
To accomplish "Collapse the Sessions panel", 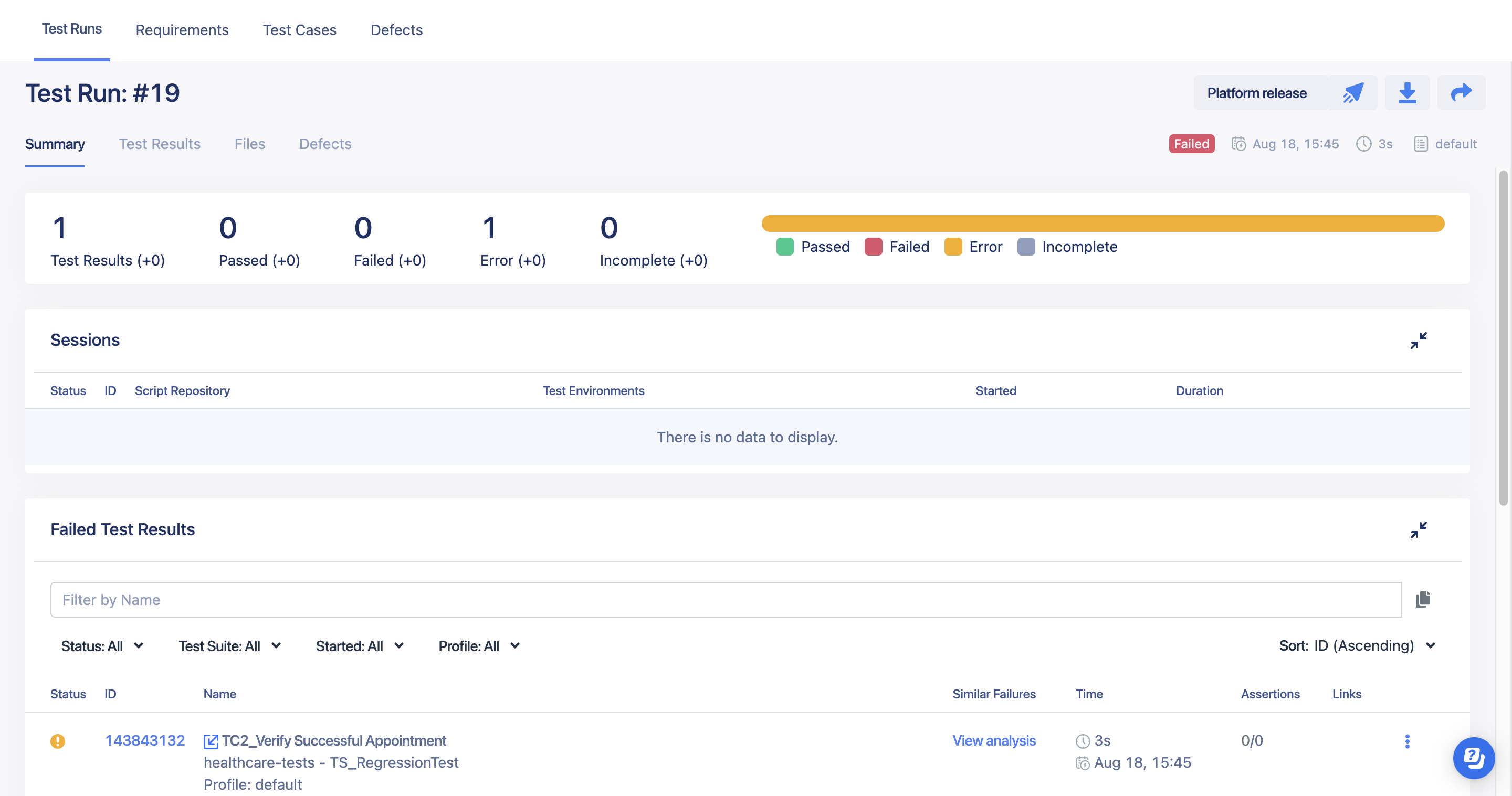I will (x=1419, y=340).
